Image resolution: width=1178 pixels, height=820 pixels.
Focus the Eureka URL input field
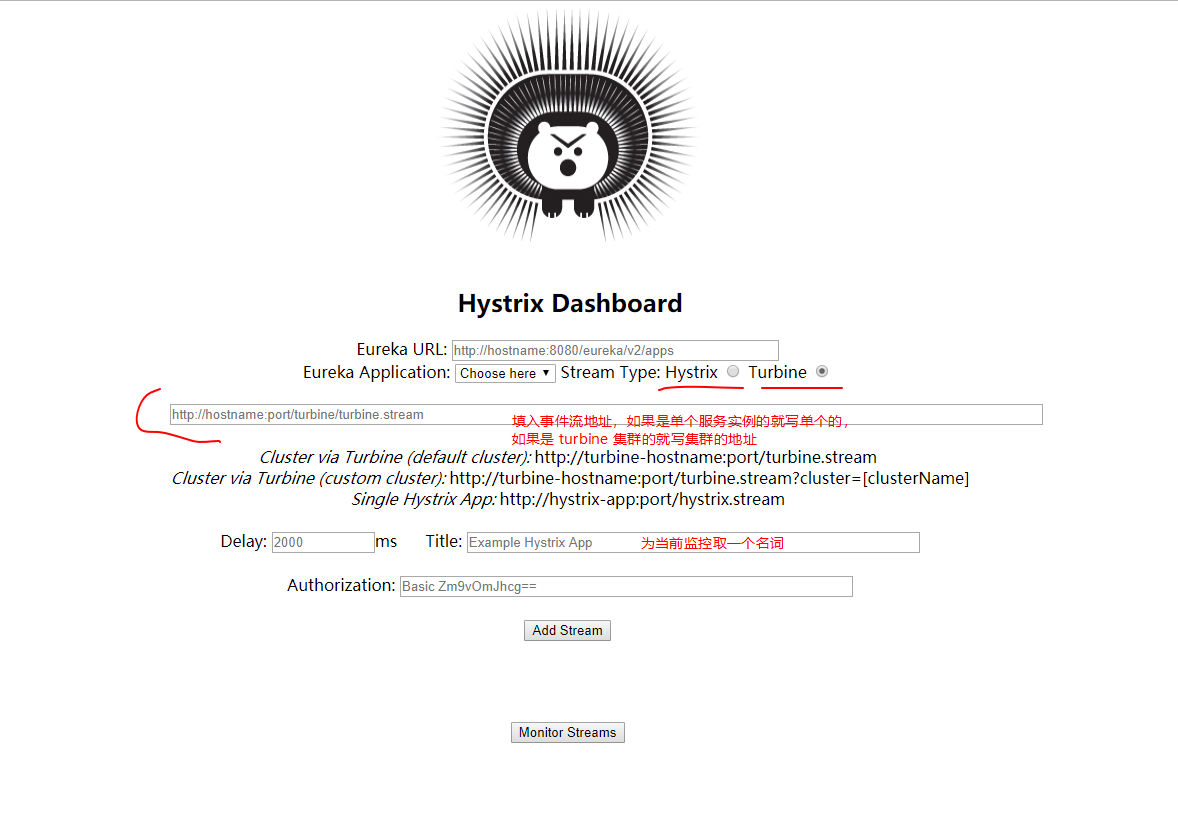pyautogui.click(x=614, y=350)
